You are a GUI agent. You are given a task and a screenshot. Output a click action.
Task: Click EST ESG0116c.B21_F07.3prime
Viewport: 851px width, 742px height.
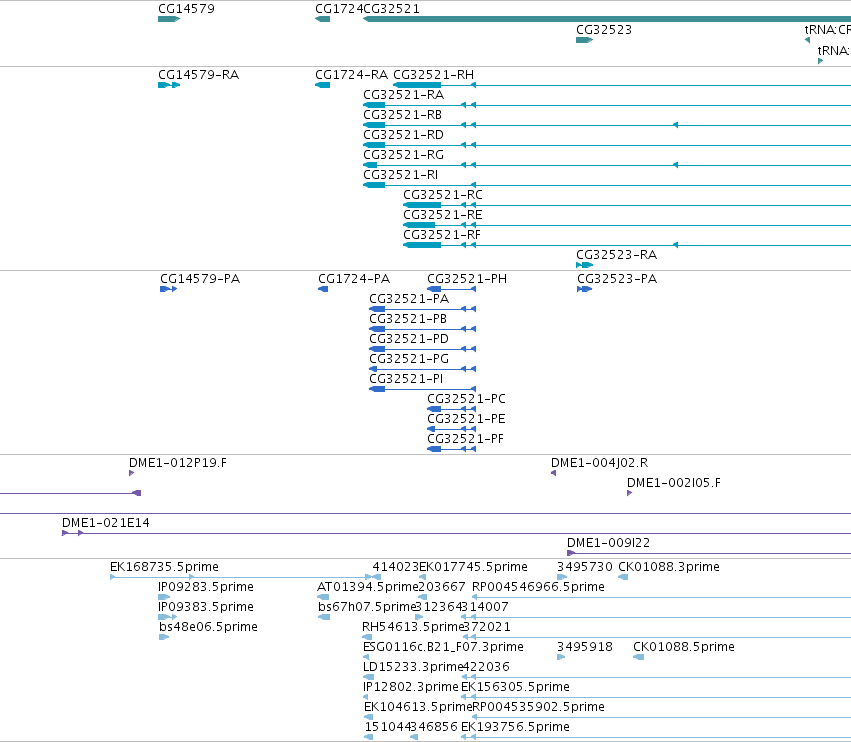443,646
